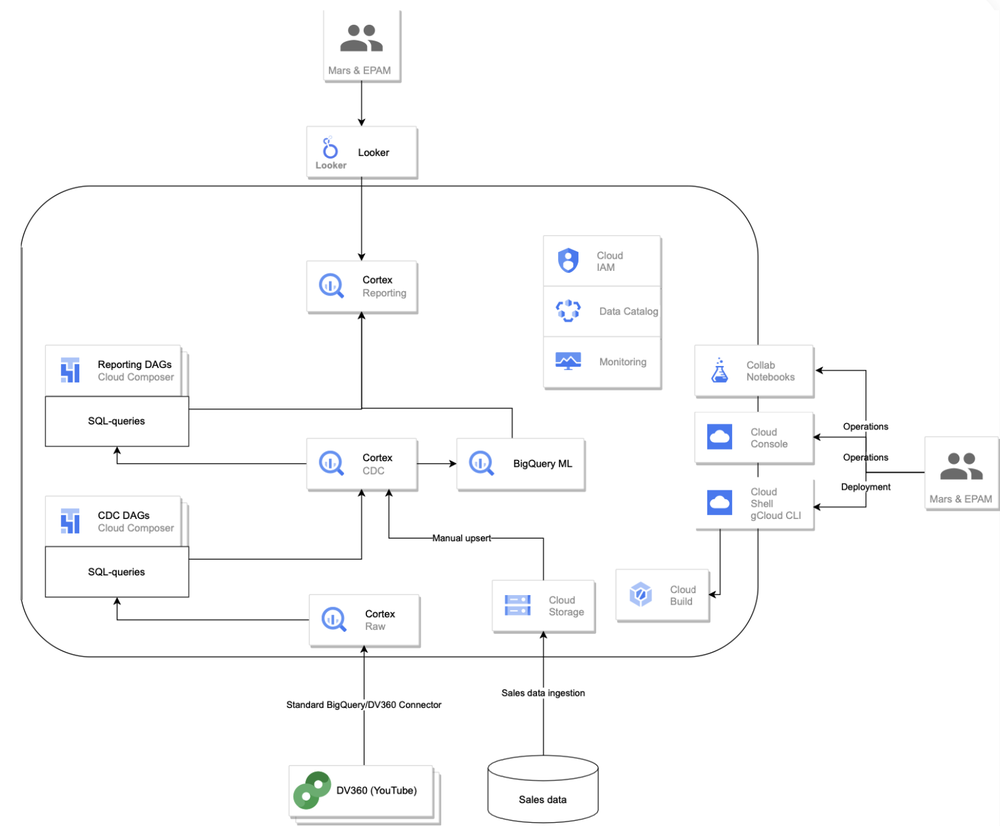The width and height of the screenshot is (1000, 826).
Task: Click the Cortex Raw BigQuery icon
Action: click(334, 619)
